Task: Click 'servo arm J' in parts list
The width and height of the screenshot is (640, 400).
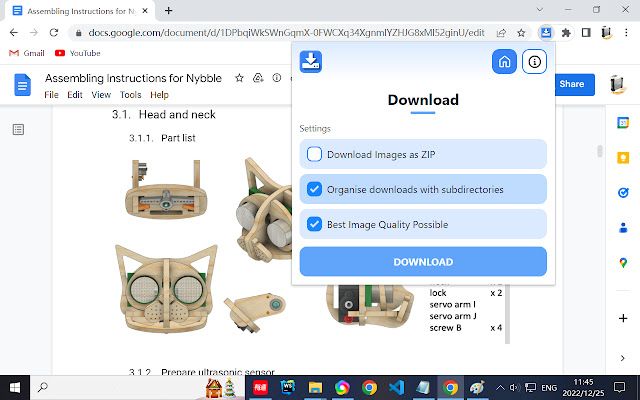Action: 453,316
